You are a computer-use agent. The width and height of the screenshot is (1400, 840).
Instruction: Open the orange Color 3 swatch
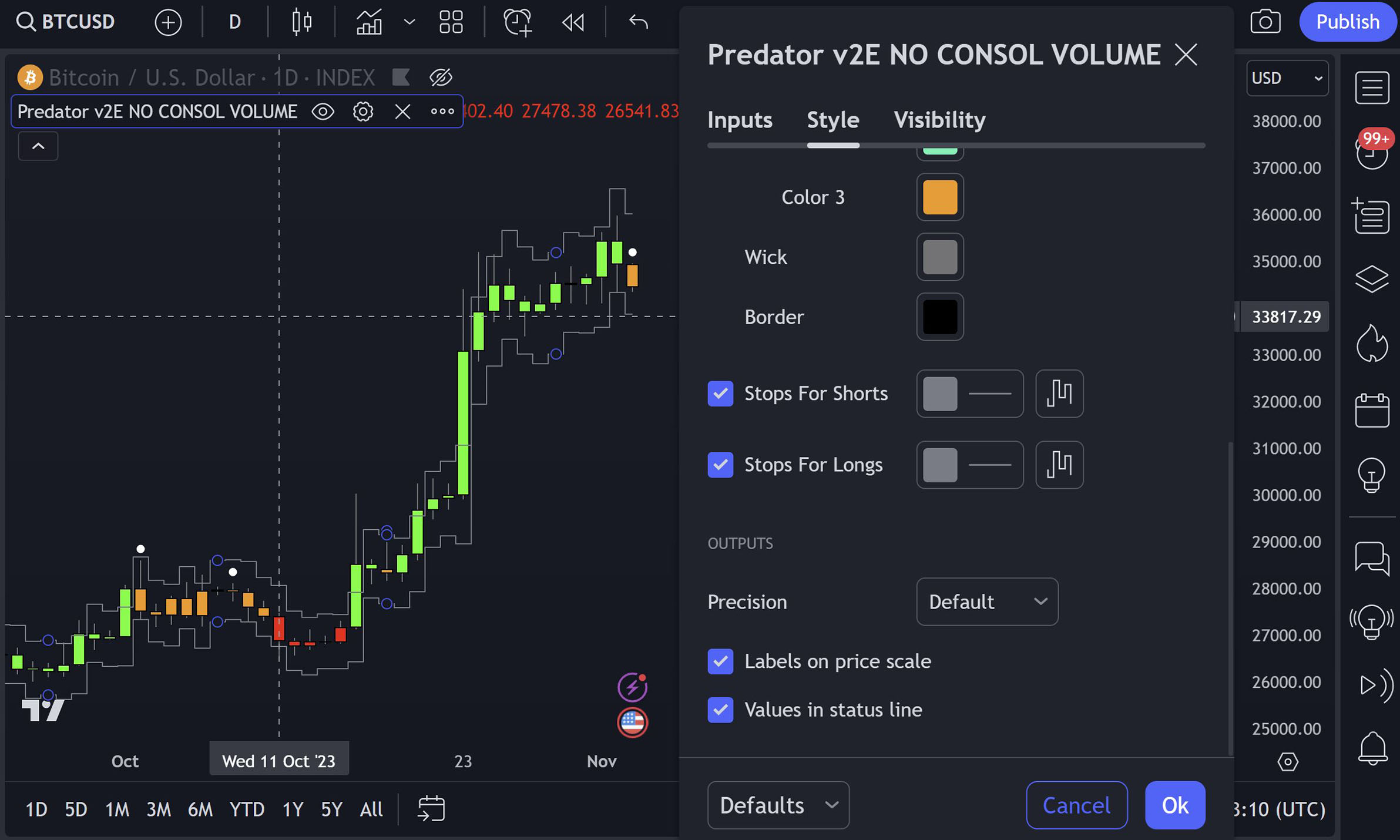click(940, 197)
